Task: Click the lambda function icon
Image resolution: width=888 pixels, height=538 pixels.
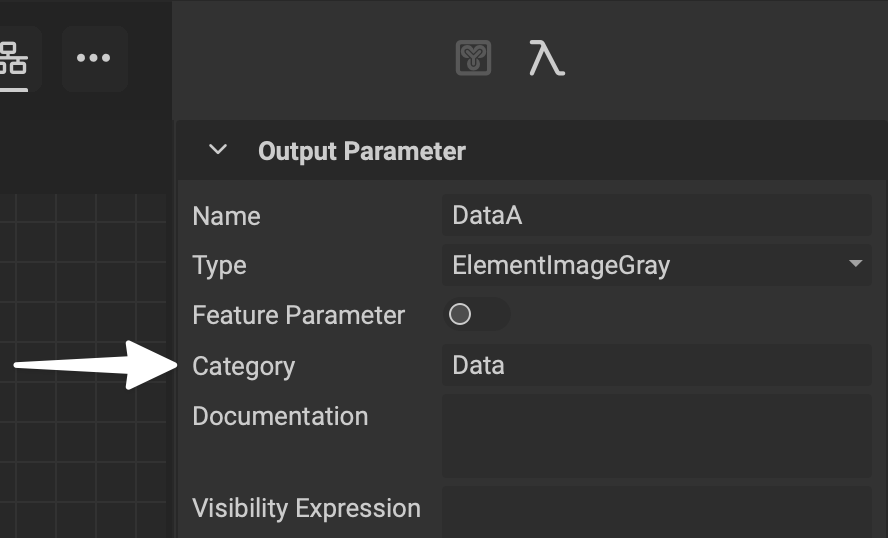Action: coord(546,59)
